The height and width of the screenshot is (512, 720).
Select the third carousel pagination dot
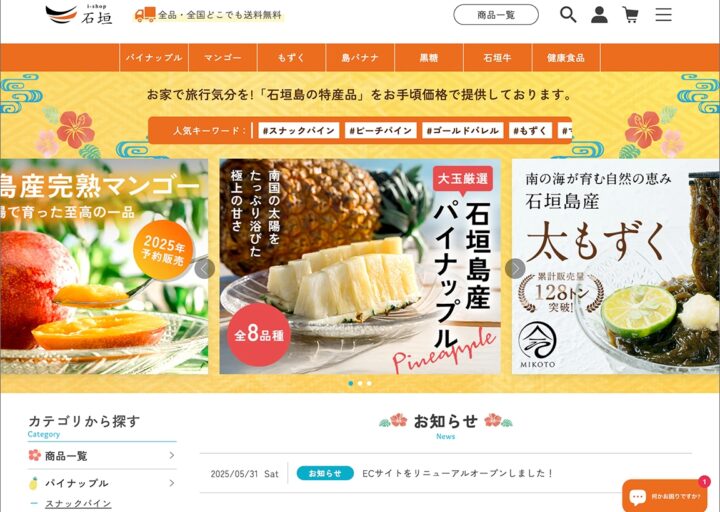click(369, 383)
